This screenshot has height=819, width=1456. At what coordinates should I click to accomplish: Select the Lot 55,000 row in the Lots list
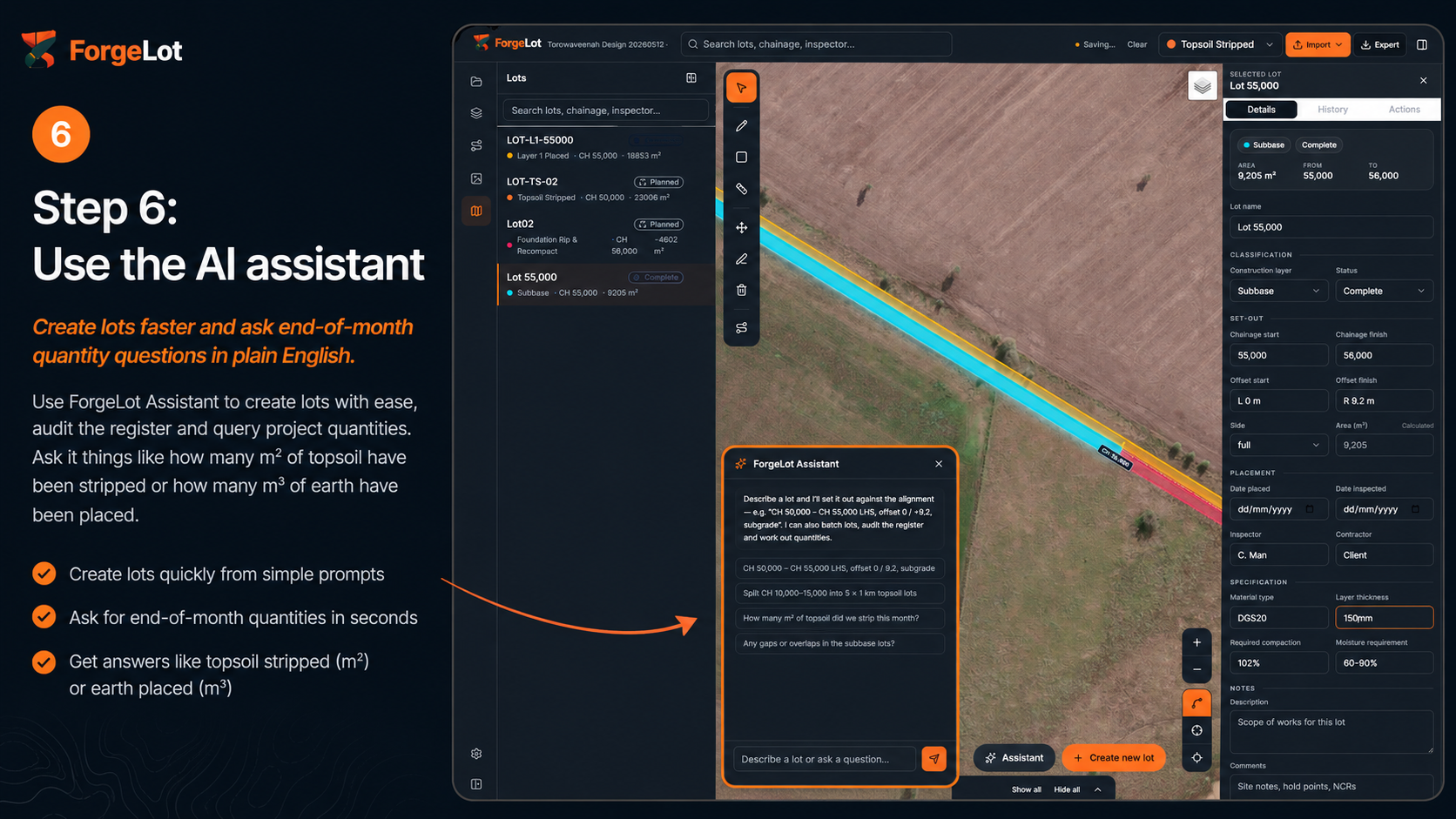point(606,285)
